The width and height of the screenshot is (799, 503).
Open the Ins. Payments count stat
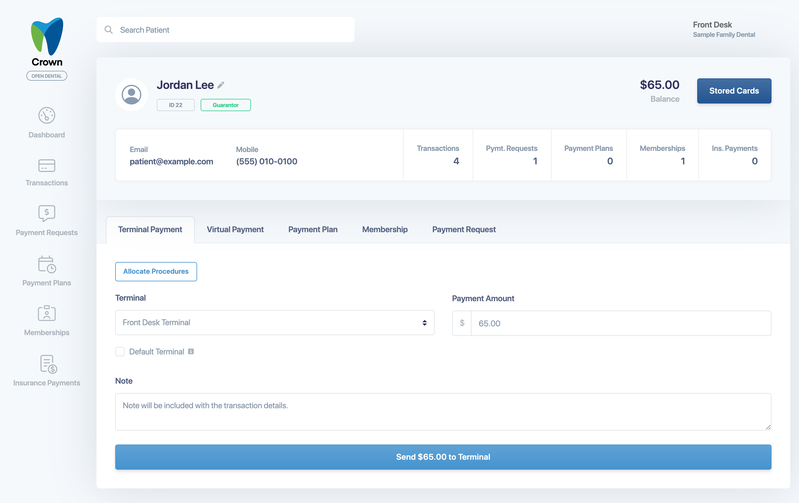coord(735,155)
